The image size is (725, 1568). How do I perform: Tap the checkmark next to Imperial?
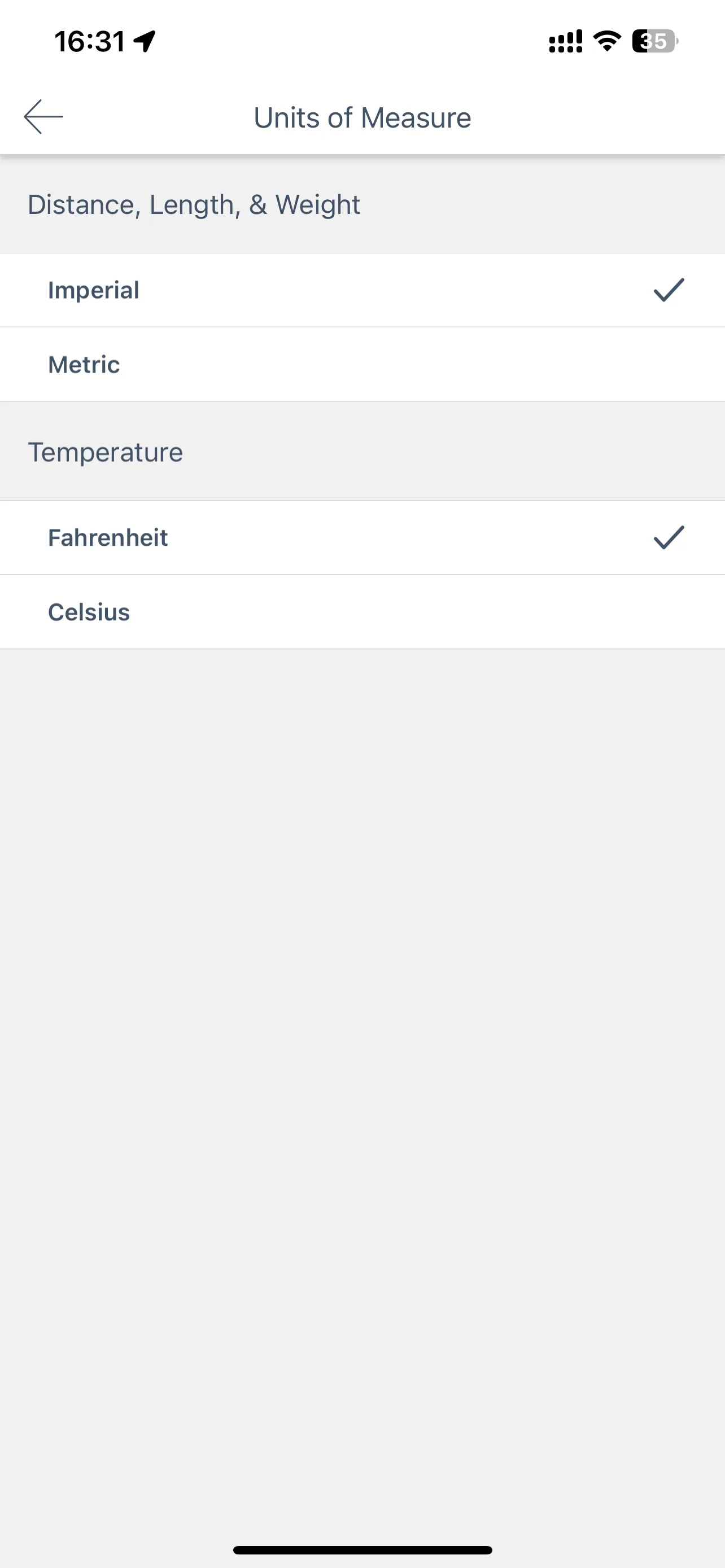click(669, 290)
